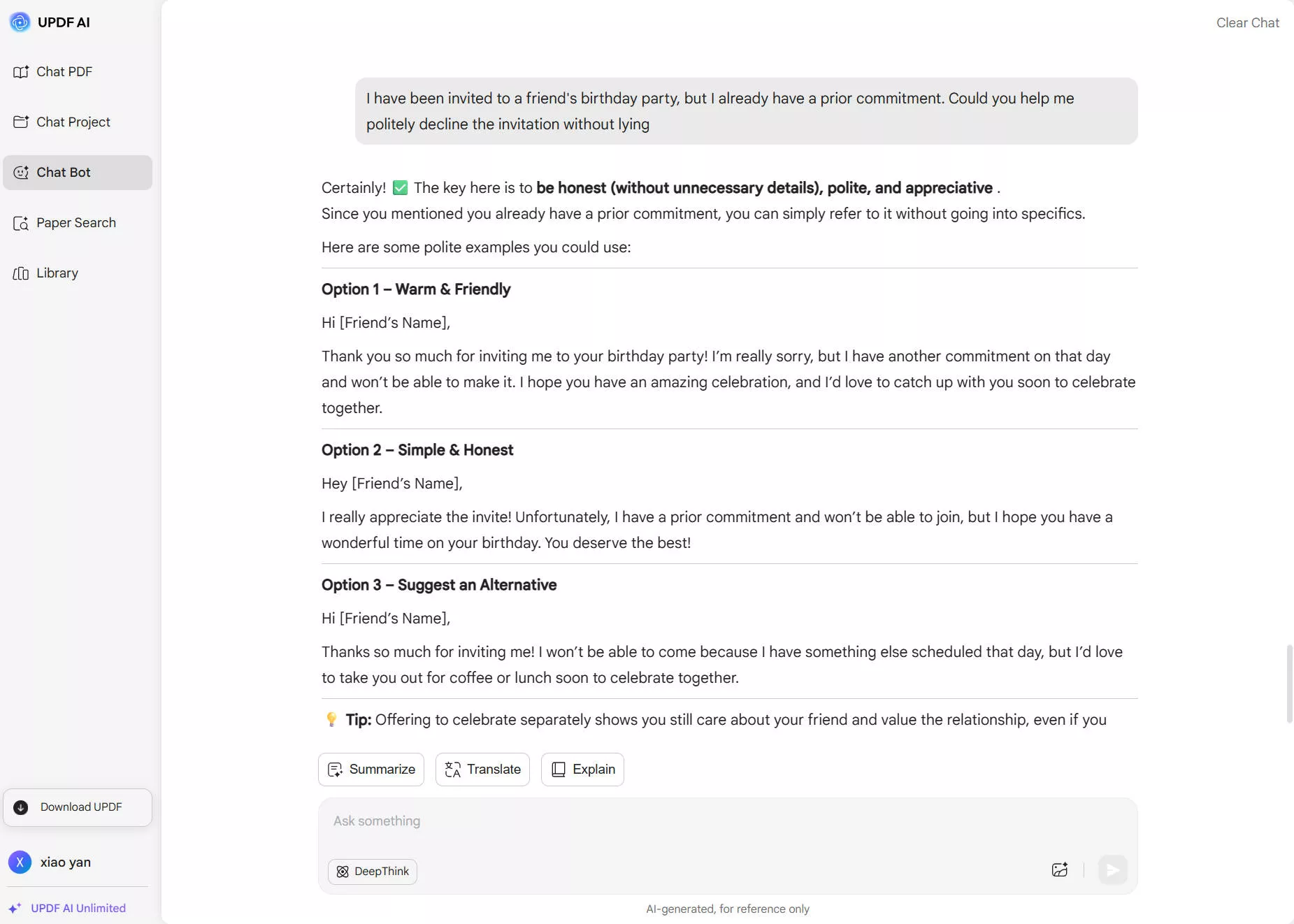The width and height of the screenshot is (1294, 924).
Task: Click the image upload icon
Action: point(1060,869)
